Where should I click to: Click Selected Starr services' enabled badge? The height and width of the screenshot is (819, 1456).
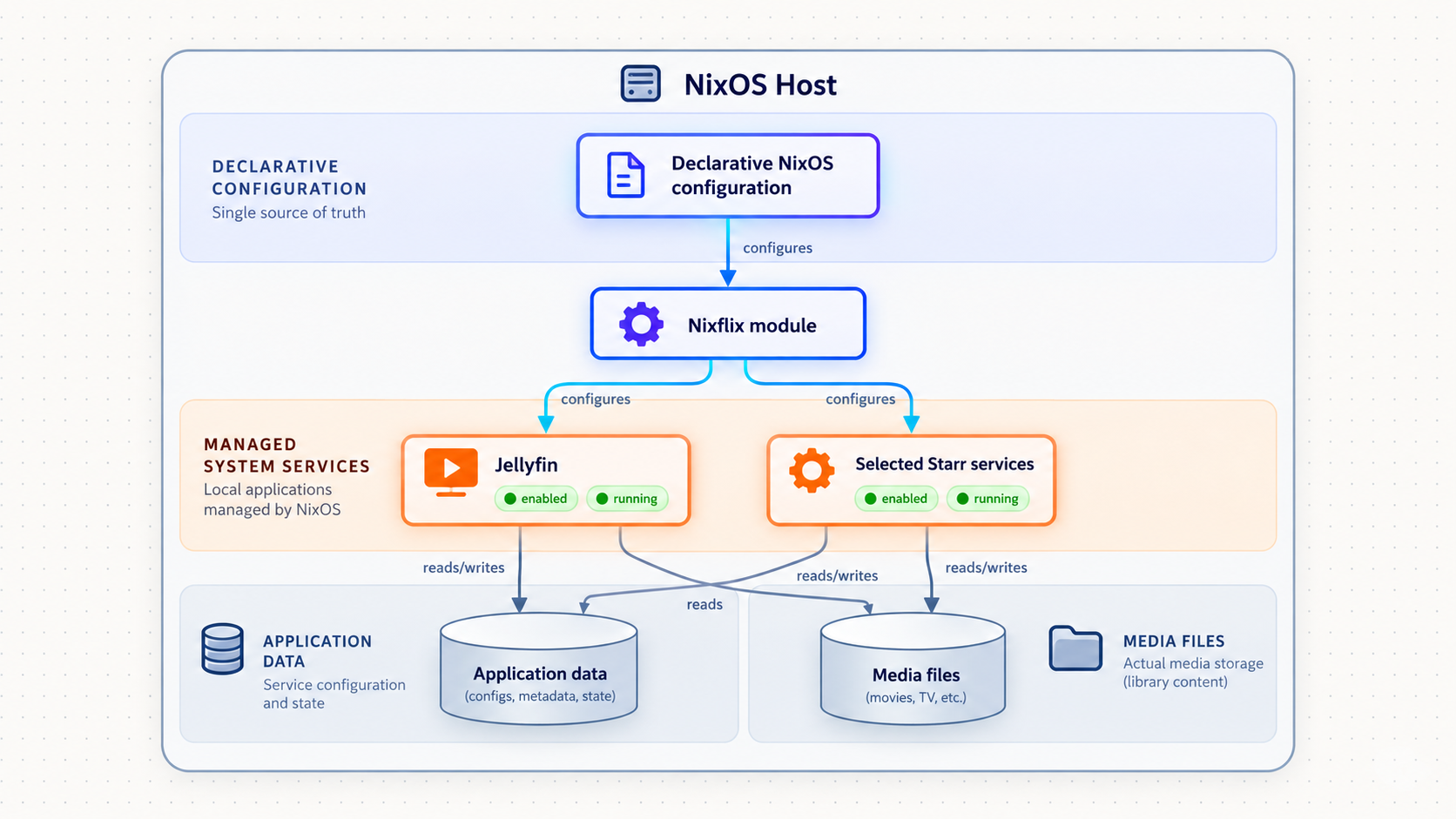(896, 499)
